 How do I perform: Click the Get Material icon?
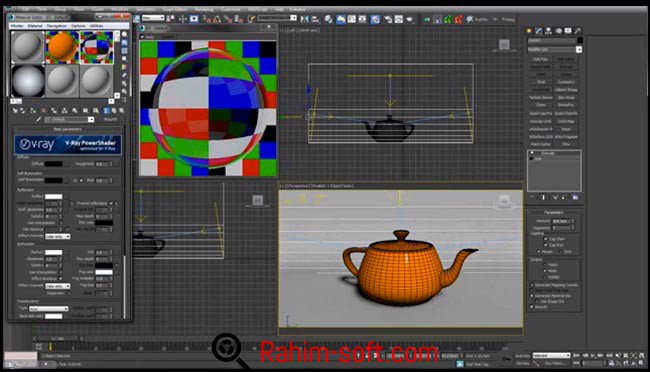[x=15, y=111]
